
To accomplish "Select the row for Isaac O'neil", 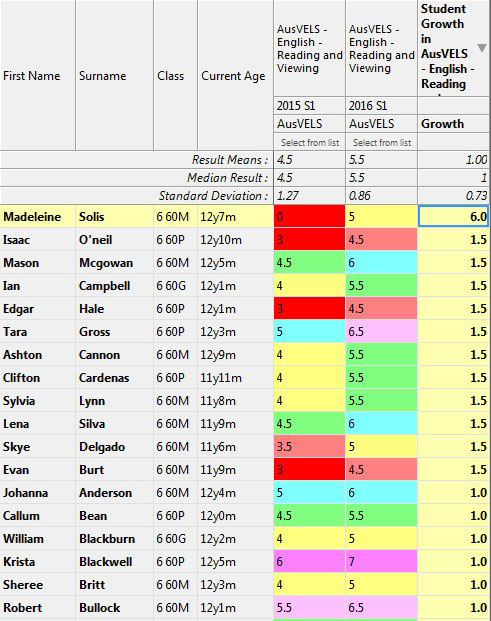I will click(x=246, y=240).
